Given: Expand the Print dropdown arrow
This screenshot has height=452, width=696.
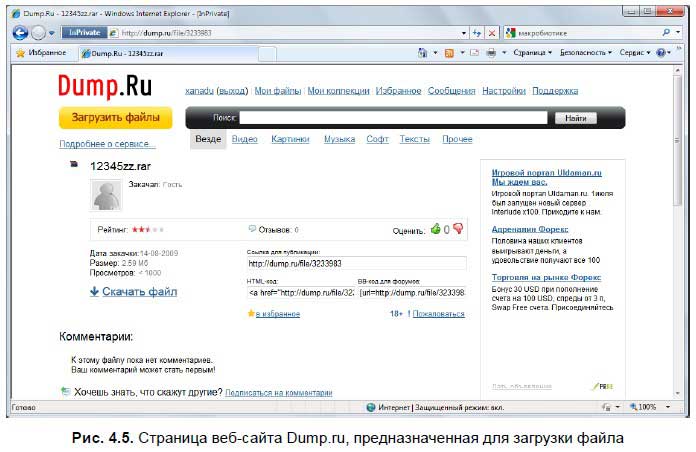Looking at the screenshot, I should tap(504, 53).
